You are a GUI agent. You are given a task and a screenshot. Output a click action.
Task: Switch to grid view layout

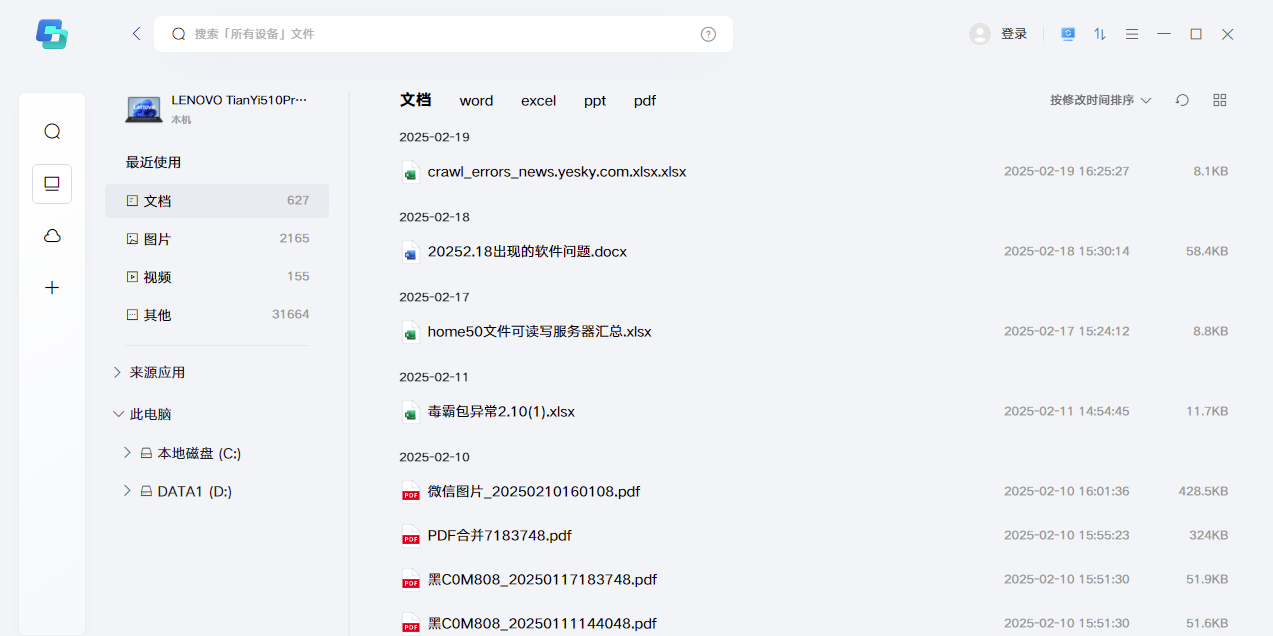click(x=1219, y=100)
